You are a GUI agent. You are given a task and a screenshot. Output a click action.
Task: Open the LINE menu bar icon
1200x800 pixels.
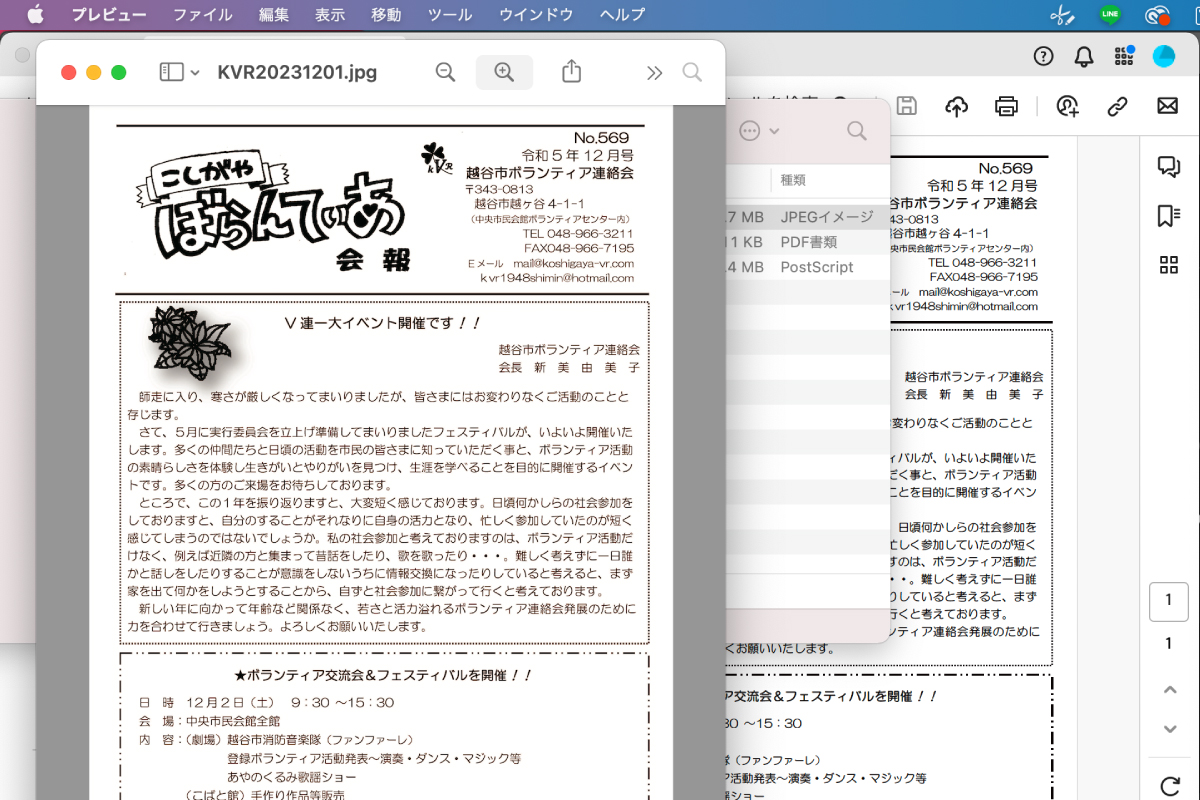pos(1110,15)
